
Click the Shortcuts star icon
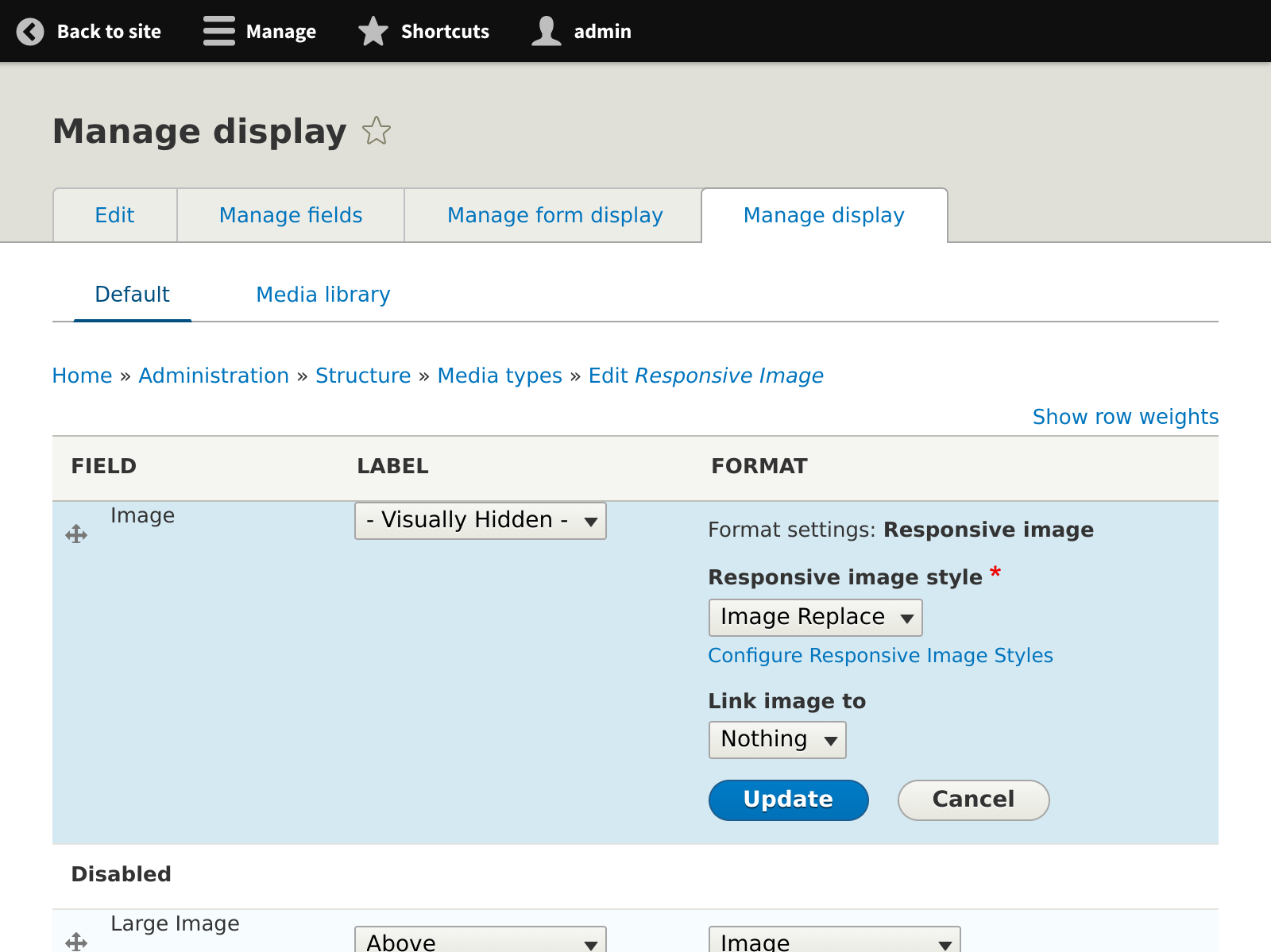[373, 31]
